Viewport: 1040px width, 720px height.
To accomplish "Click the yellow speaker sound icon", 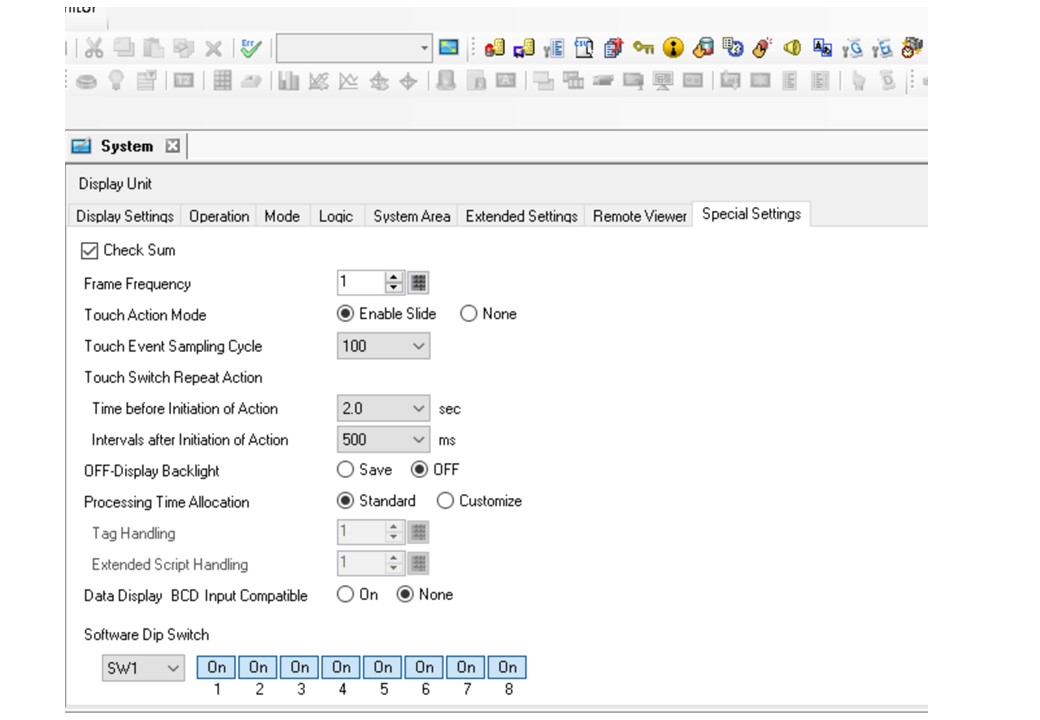I will click(x=793, y=48).
